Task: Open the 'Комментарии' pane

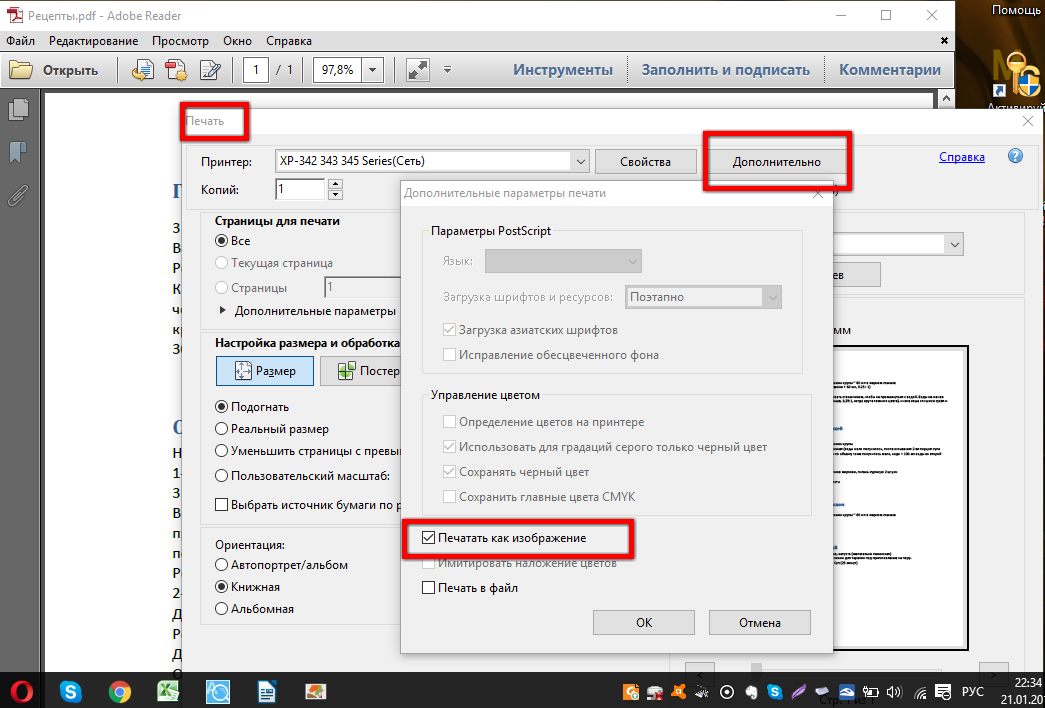Action: pos(890,69)
